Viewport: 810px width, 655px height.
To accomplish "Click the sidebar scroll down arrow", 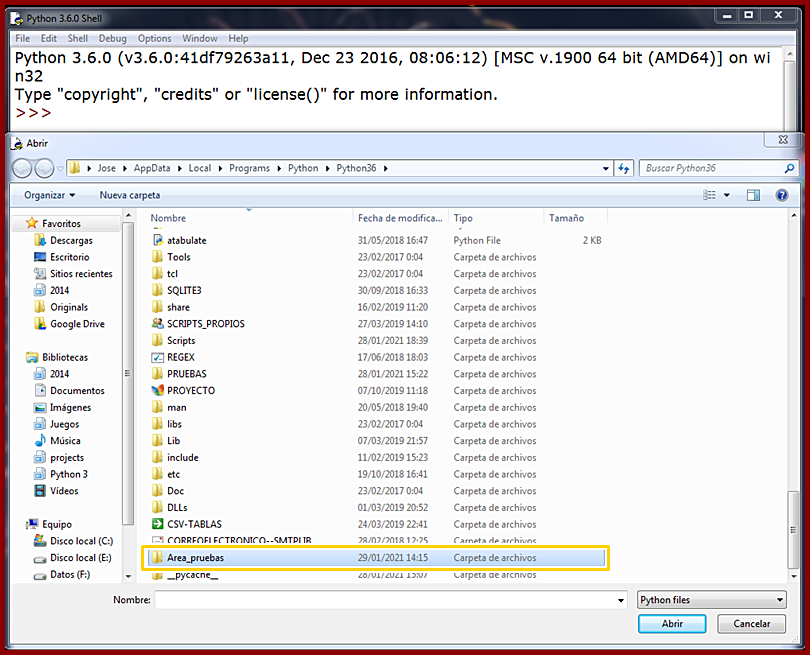I will click(x=128, y=576).
